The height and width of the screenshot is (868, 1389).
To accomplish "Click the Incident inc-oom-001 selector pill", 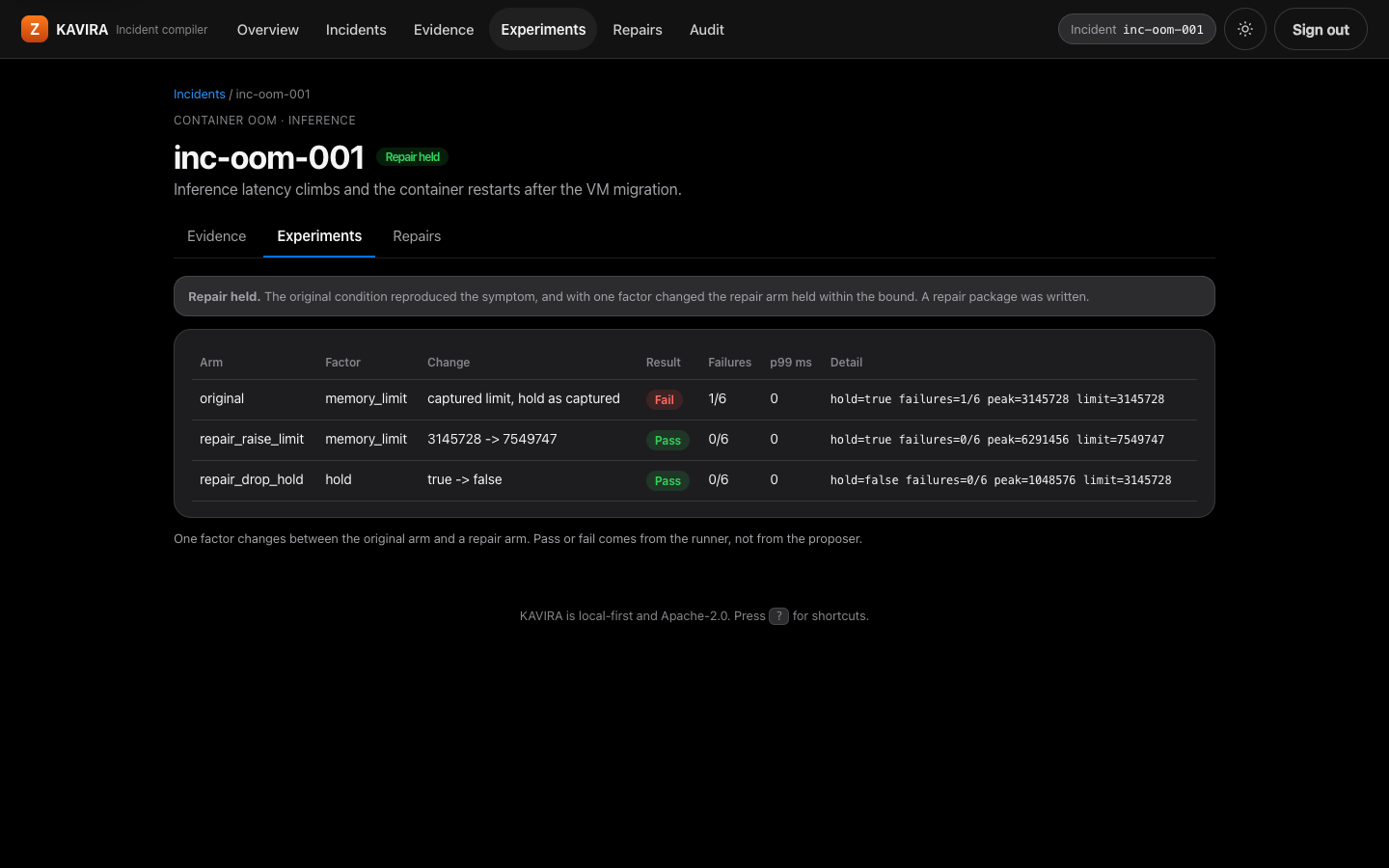I will (x=1137, y=29).
